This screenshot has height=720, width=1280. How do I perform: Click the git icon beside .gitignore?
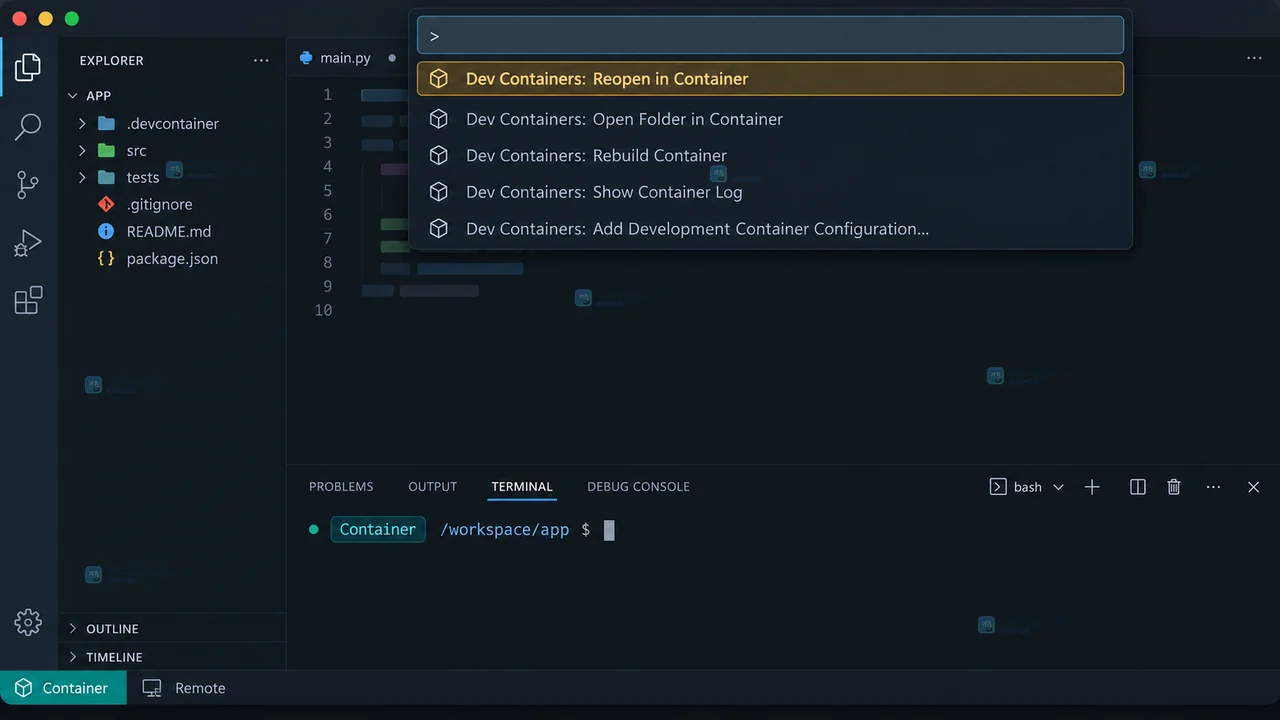106,204
